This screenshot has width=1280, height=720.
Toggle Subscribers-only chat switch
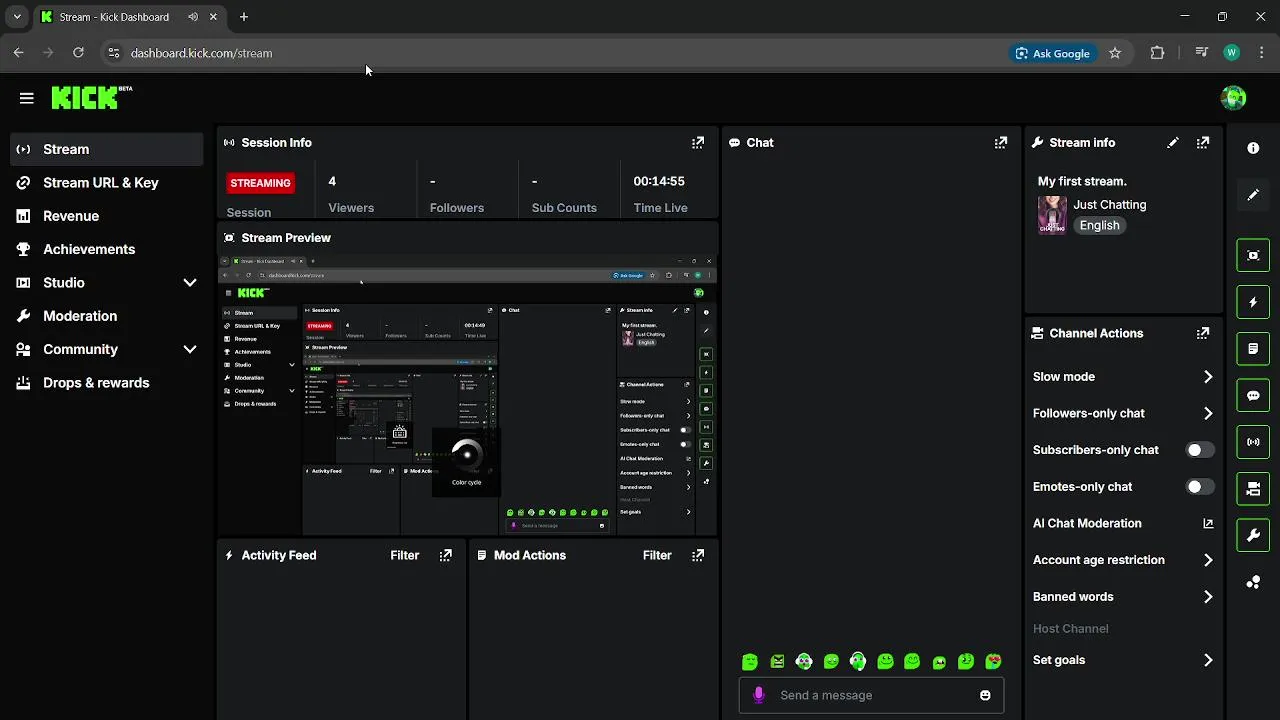pyautogui.click(x=1200, y=450)
